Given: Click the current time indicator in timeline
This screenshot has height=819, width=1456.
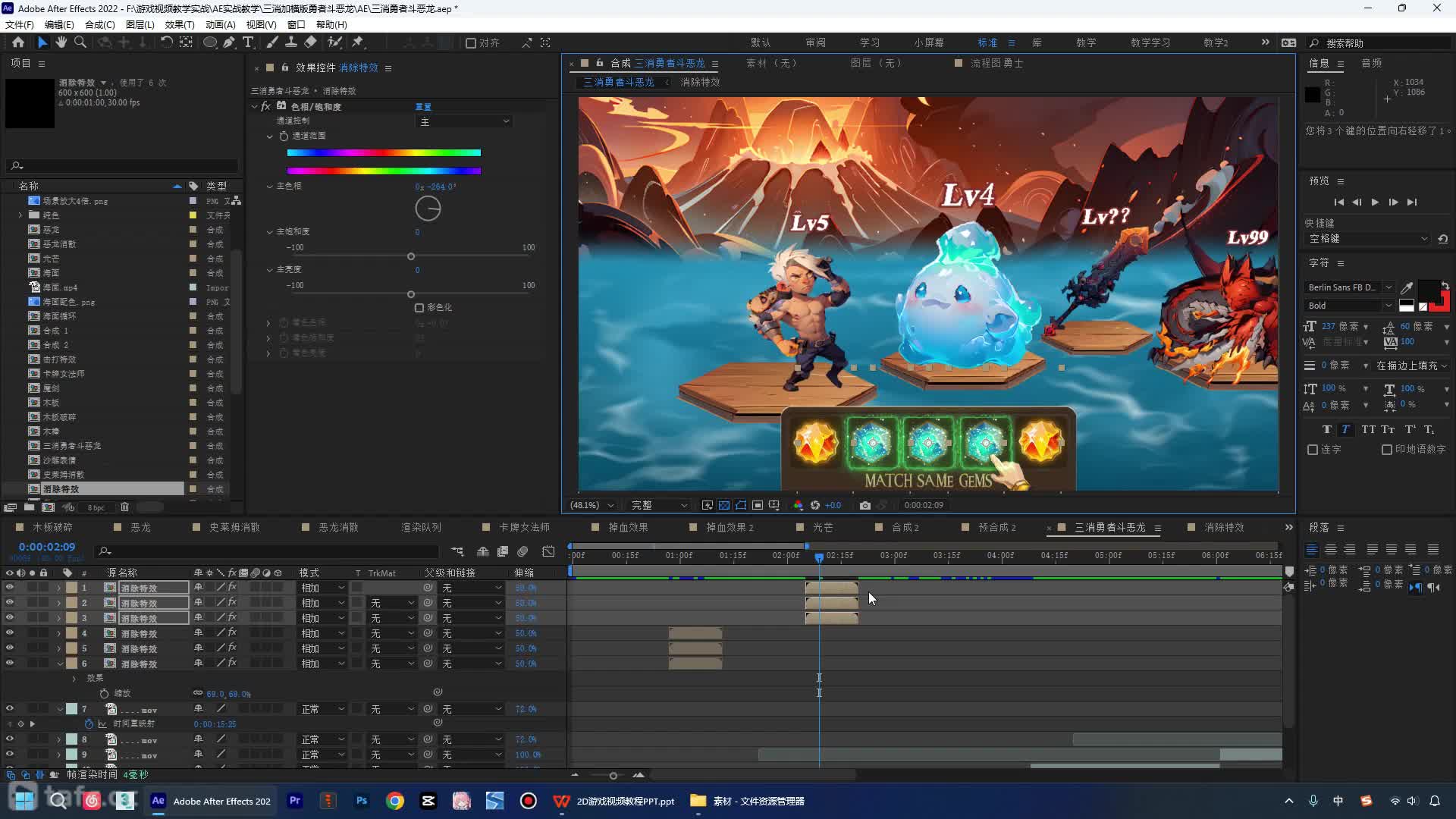Looking at the screenshot, I should pyautogui.click(x=819, y=557).
